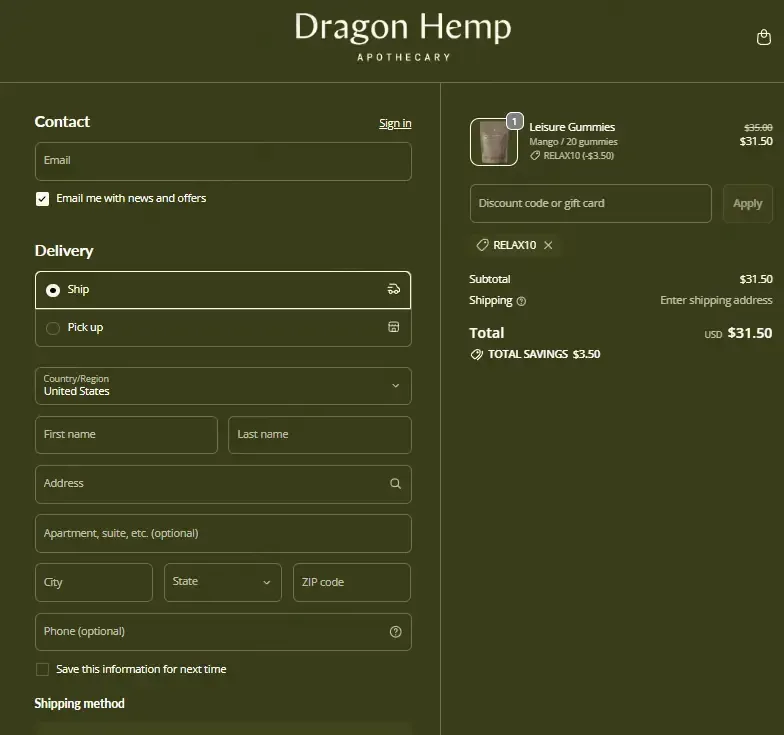Click the Discount code or gift card field
This screenshot has height=735, width=784.
click(590, 203)
